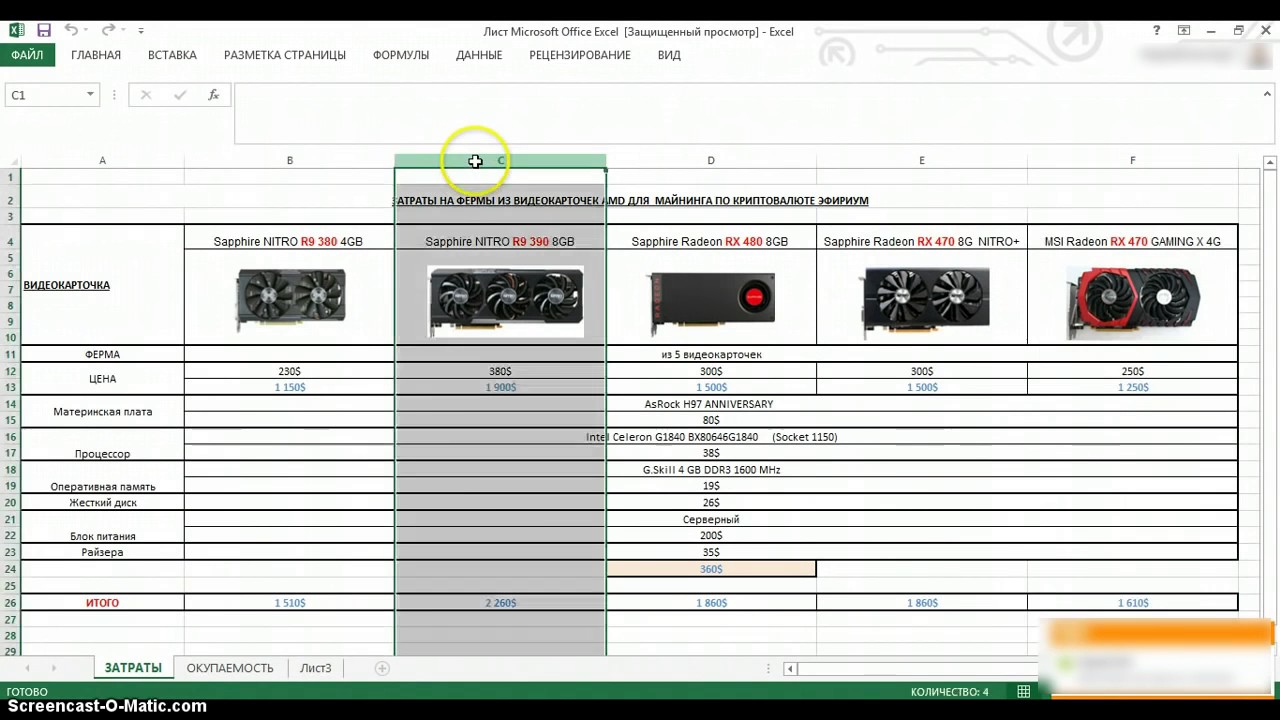
Task: Customize the Quick Access Toolbar dropdown
Action: pos(141,31)
